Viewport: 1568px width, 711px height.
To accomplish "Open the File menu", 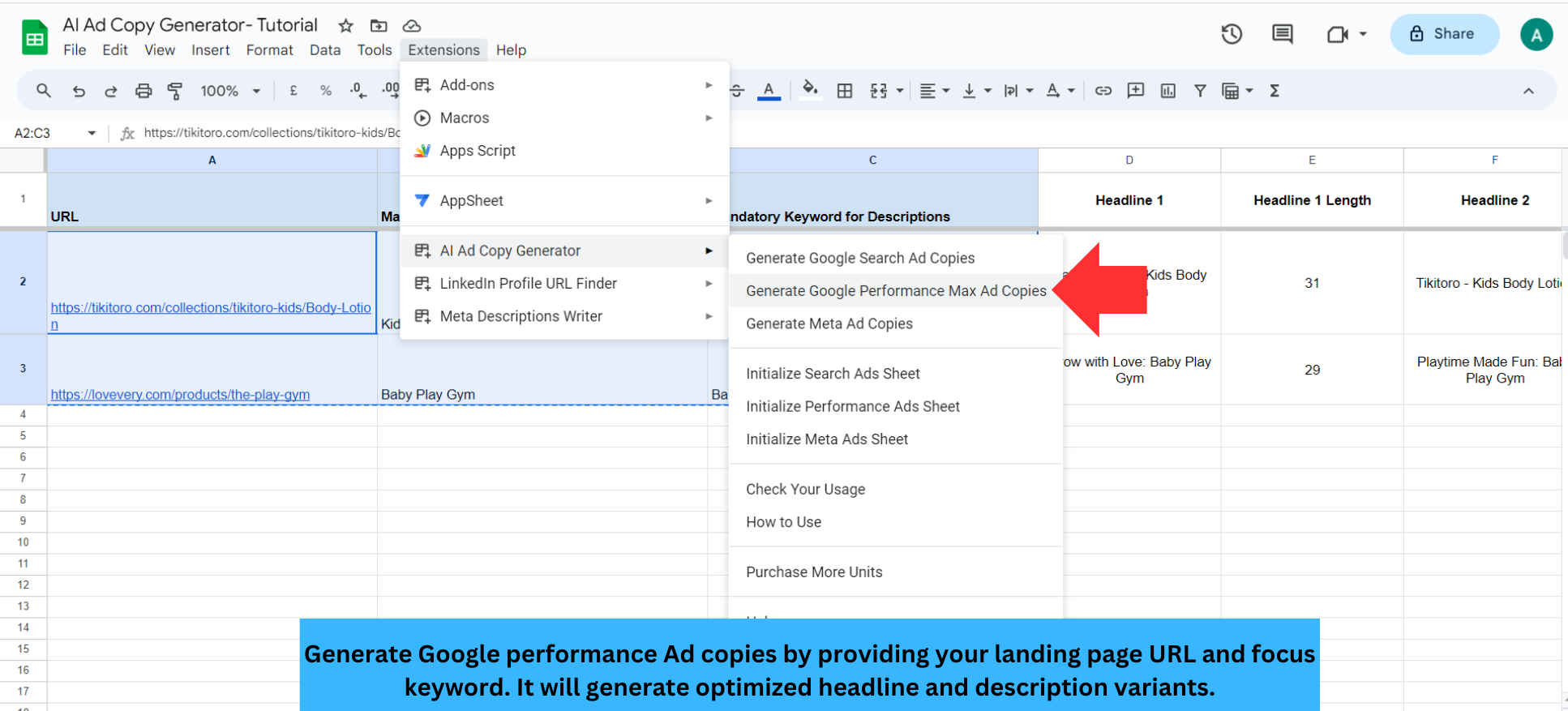I will [x=75, y=50].
